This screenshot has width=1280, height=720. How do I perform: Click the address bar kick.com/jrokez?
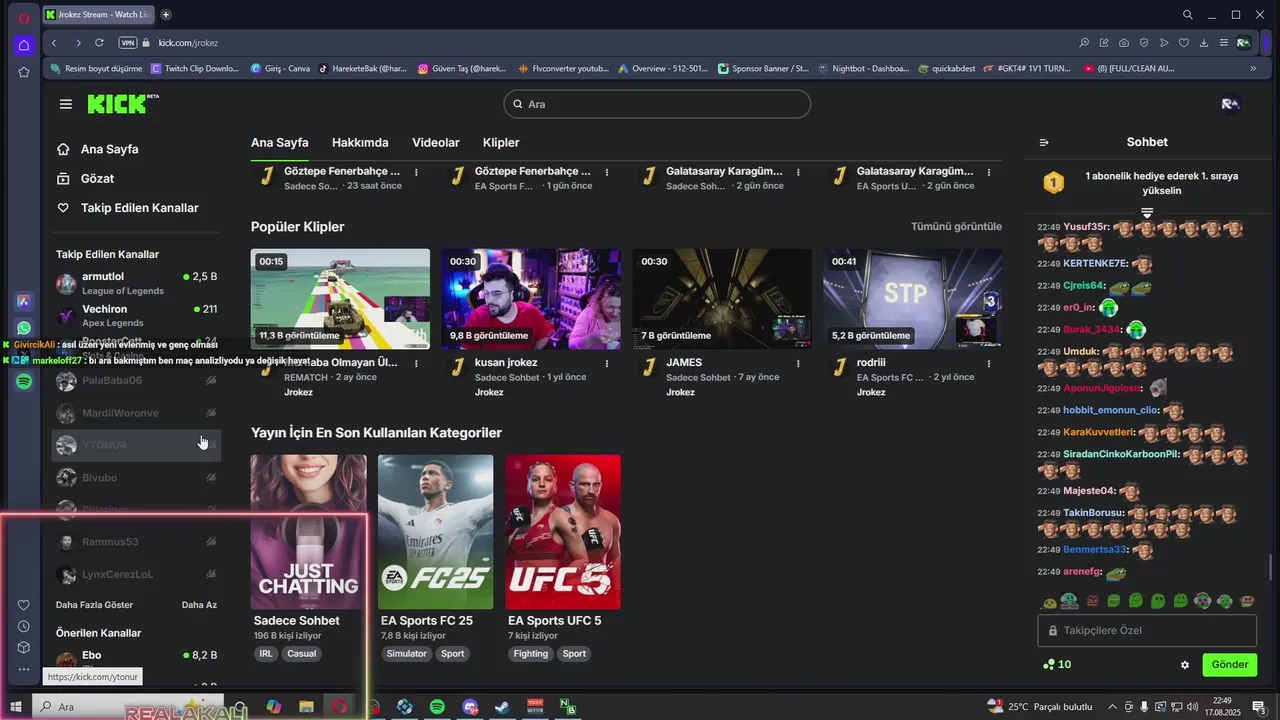188,43
